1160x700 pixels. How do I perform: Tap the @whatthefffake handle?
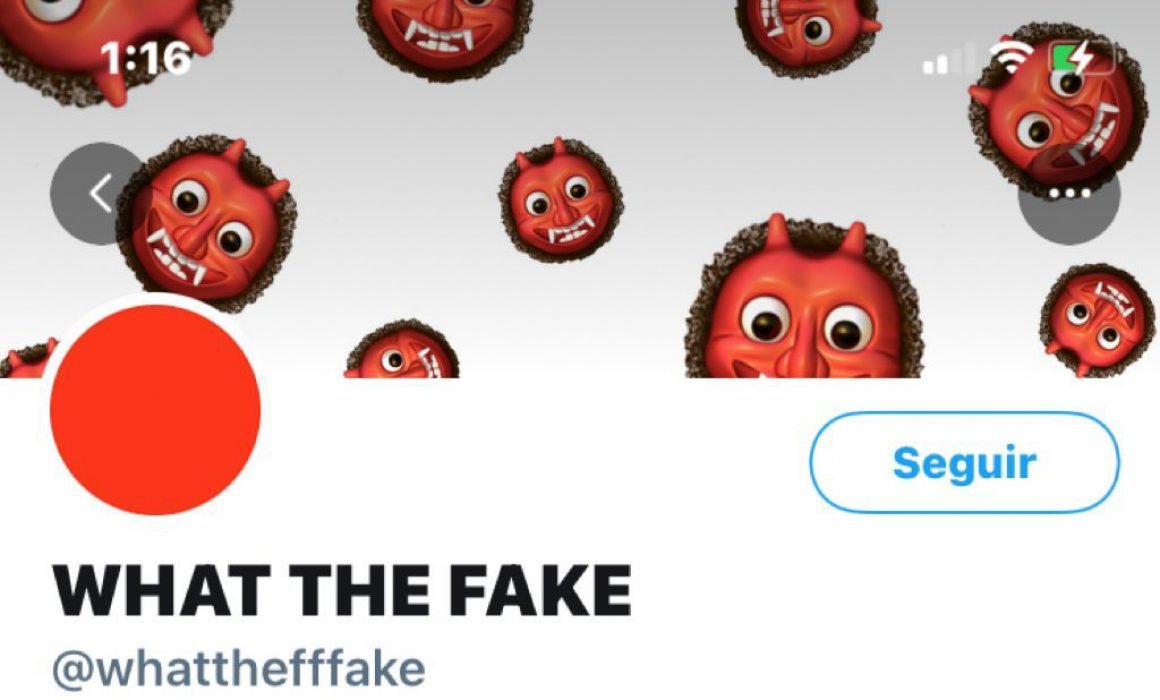tap(238, 668)
